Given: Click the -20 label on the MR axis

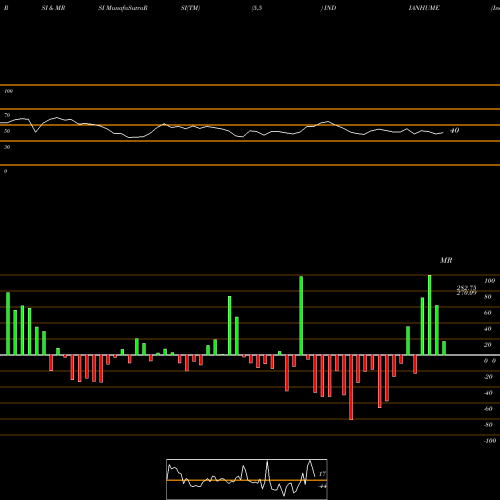Looking at the screenshot, I should pyautogui.click(x=488, y=377).
